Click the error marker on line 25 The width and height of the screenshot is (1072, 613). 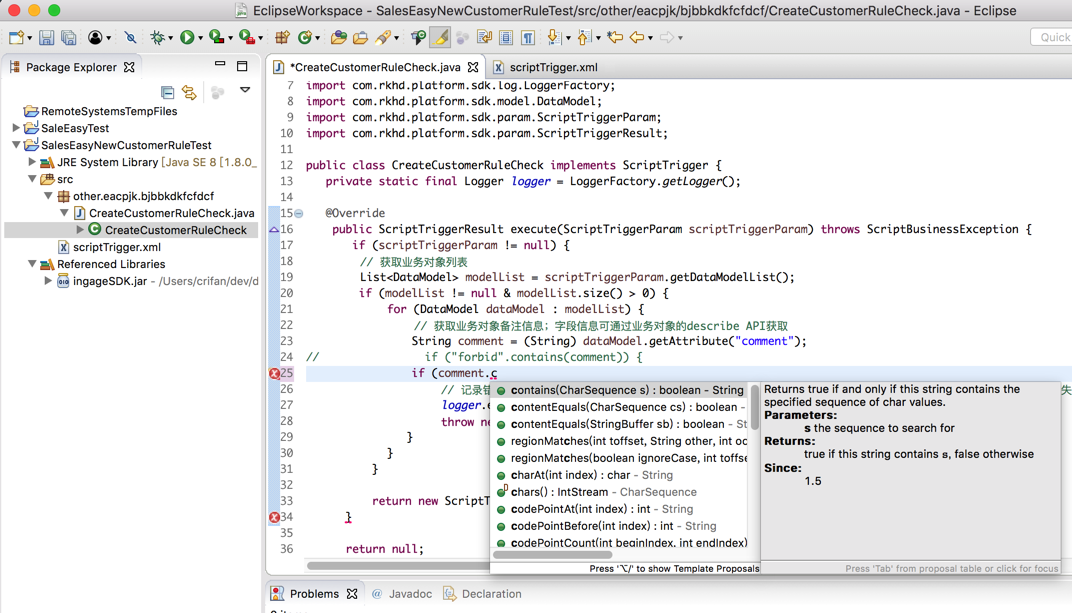tap(274, 373)
